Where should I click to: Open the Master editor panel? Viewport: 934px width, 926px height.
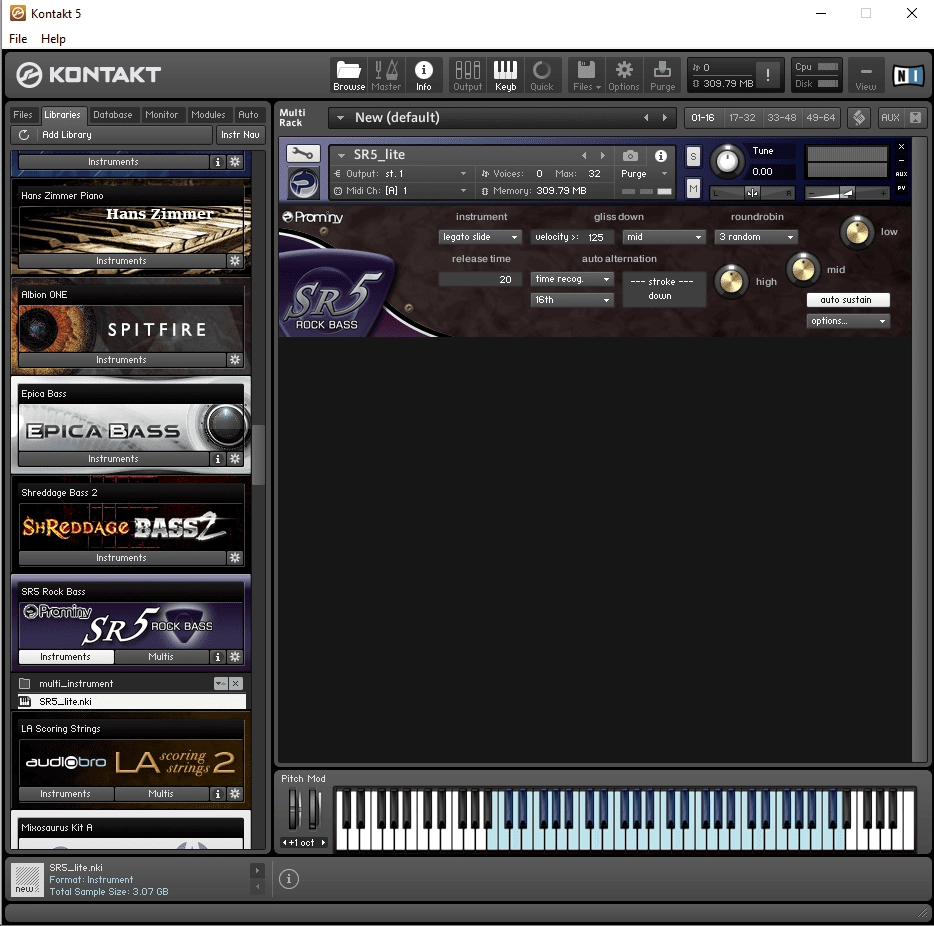[x=386, y=76]
